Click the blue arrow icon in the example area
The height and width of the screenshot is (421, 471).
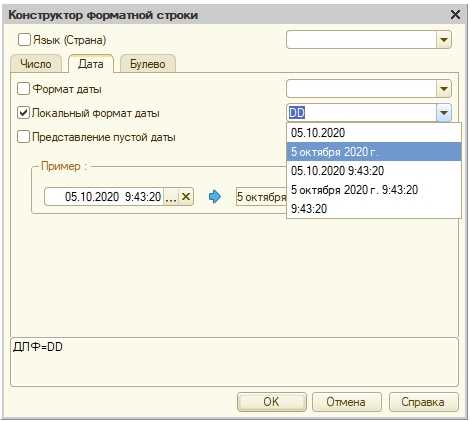point(215,197)
